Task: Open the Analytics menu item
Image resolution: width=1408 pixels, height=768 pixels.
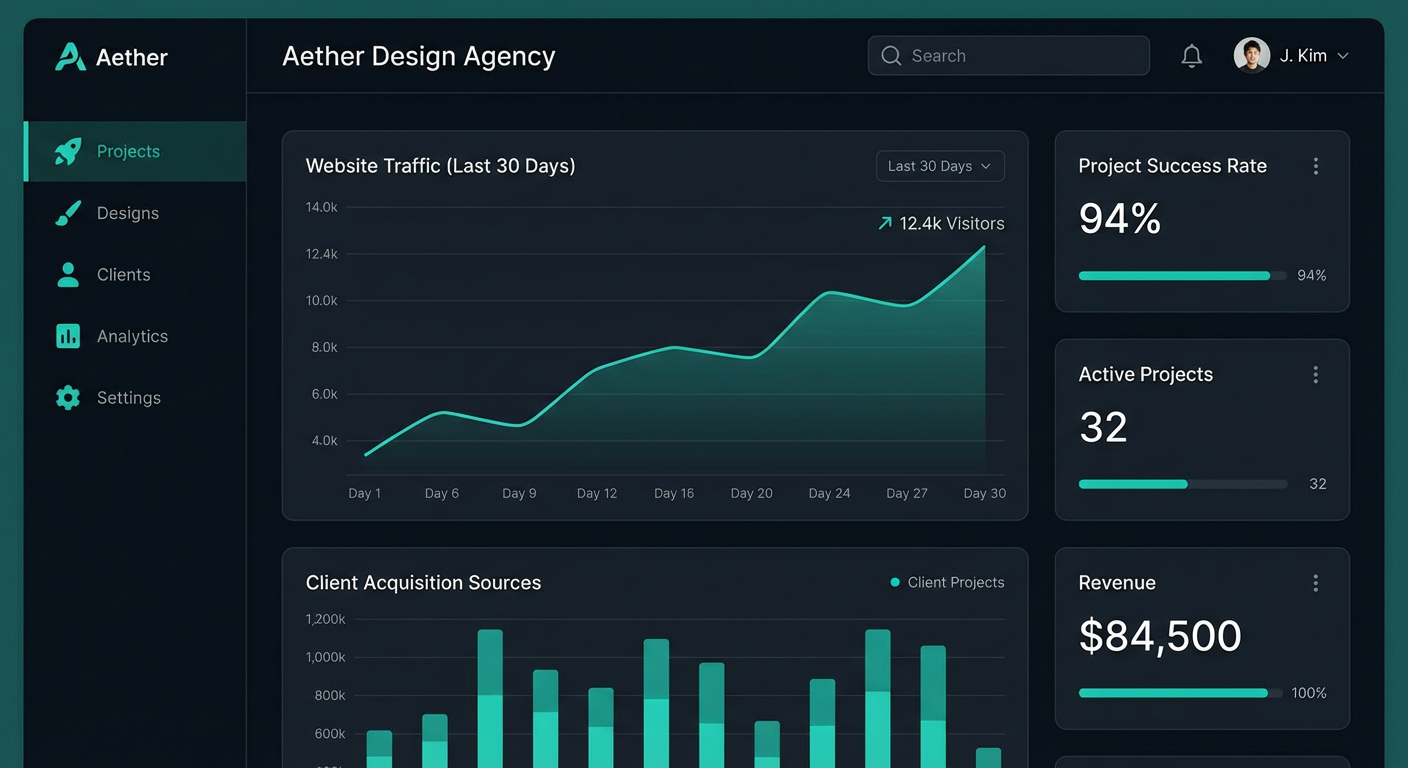Action: [132, 336]
